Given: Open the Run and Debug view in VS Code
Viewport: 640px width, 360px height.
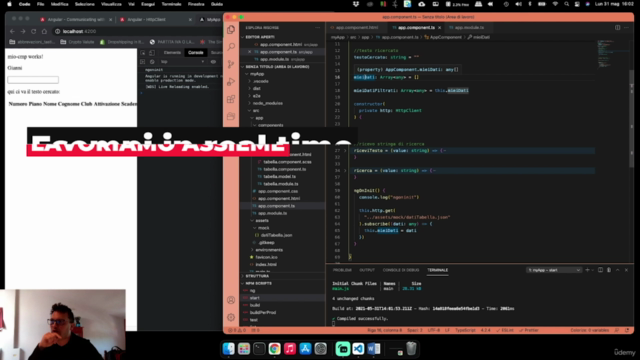Looking at the screenshot, I should pos(231,82).
